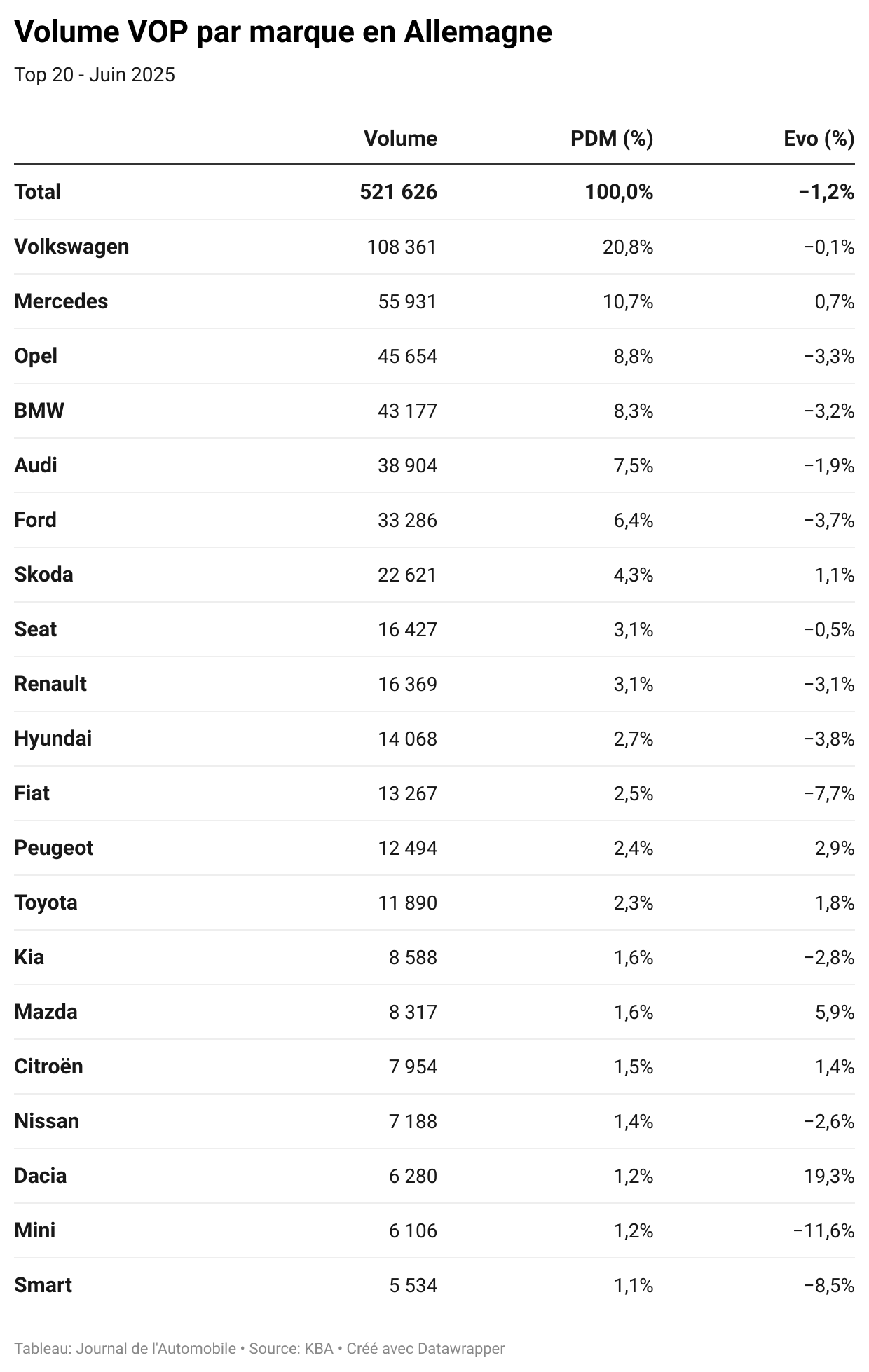Viewport: 869px width, 1372px height.
Task: Select the Smart row label
Action: [x=43, y=1285]
